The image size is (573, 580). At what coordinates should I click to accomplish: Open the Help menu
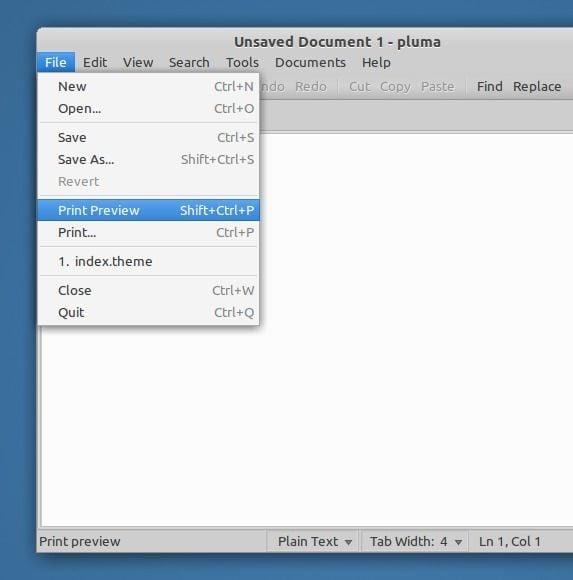pos(376,63)
